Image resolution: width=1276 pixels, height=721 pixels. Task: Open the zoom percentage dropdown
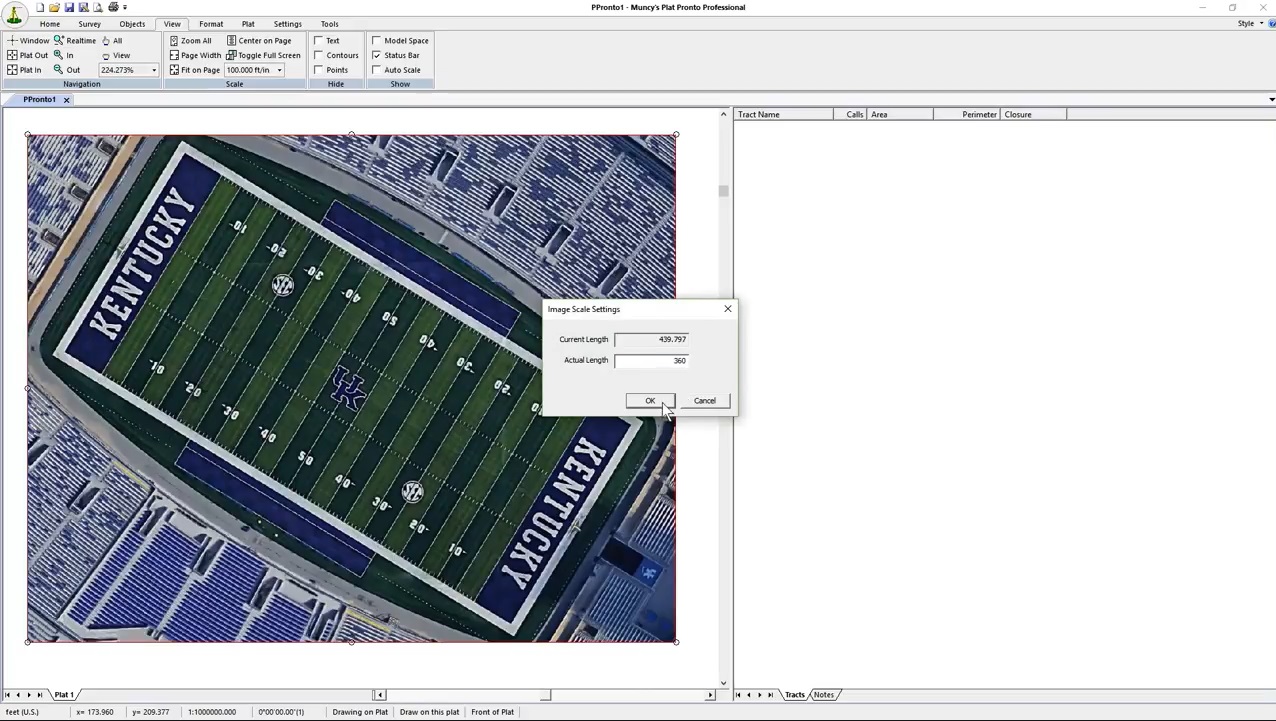pos(154,70)
